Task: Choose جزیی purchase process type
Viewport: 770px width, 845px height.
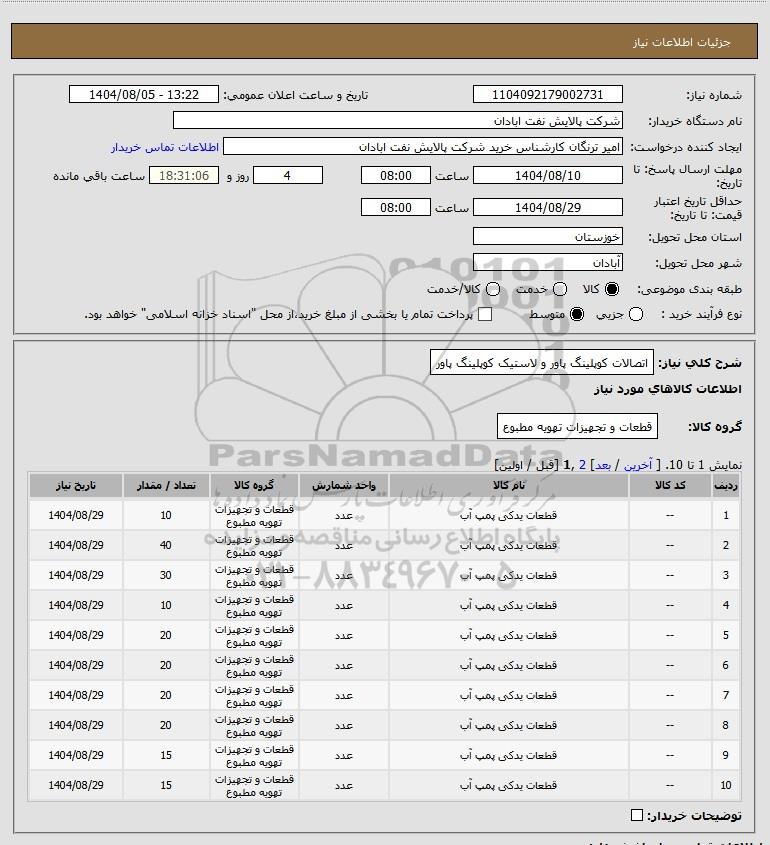Action: [636, 314]
